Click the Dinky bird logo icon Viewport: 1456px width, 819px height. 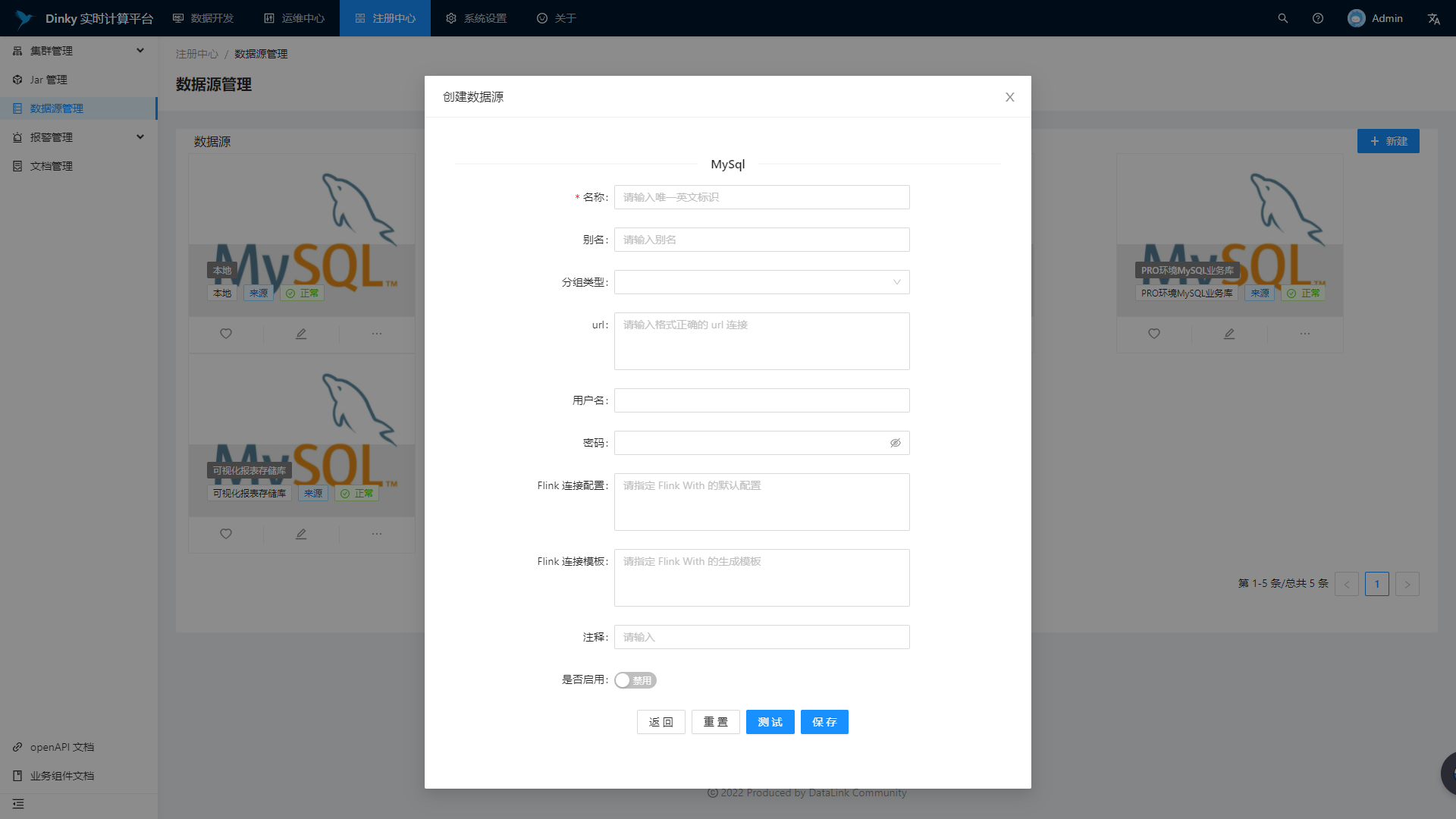point(24,18)
